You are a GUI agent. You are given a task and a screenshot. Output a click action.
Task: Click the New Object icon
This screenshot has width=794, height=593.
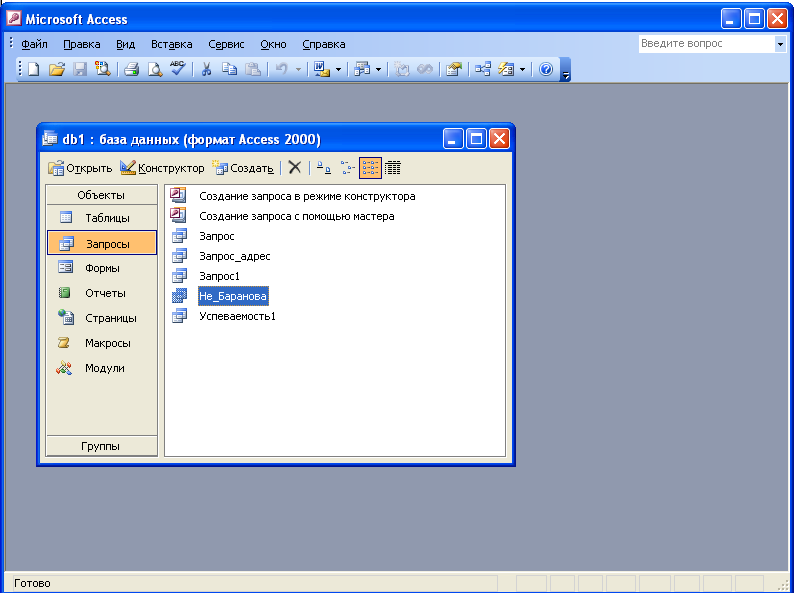pos(506,69)
